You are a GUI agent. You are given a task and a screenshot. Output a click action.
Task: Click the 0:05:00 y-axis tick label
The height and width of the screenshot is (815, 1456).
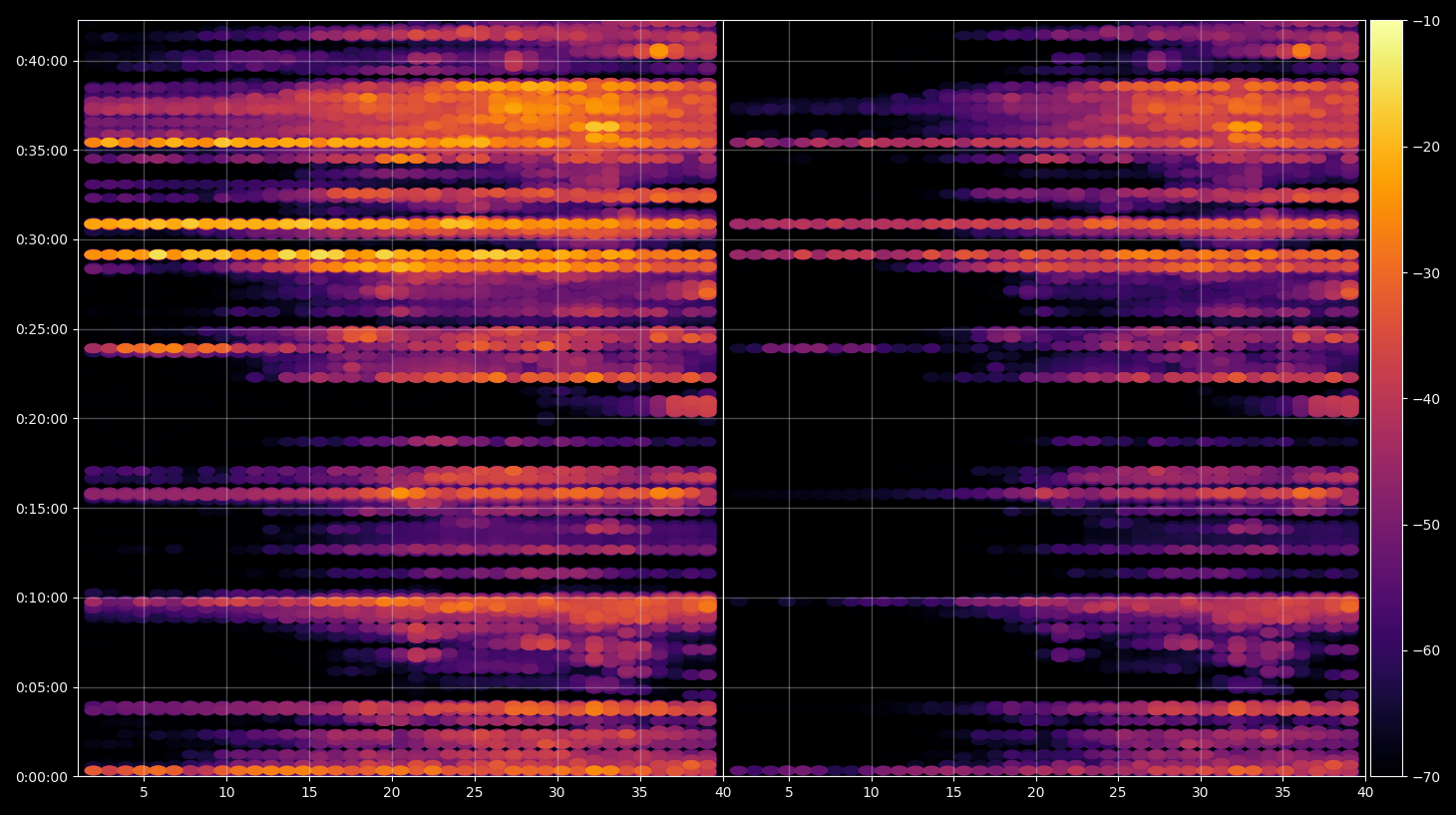tap(42, 687)
